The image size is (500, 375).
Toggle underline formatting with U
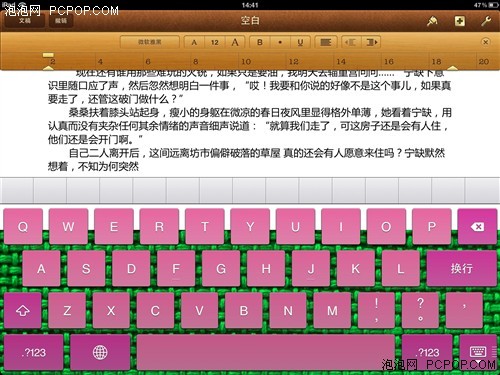[300, 42]
